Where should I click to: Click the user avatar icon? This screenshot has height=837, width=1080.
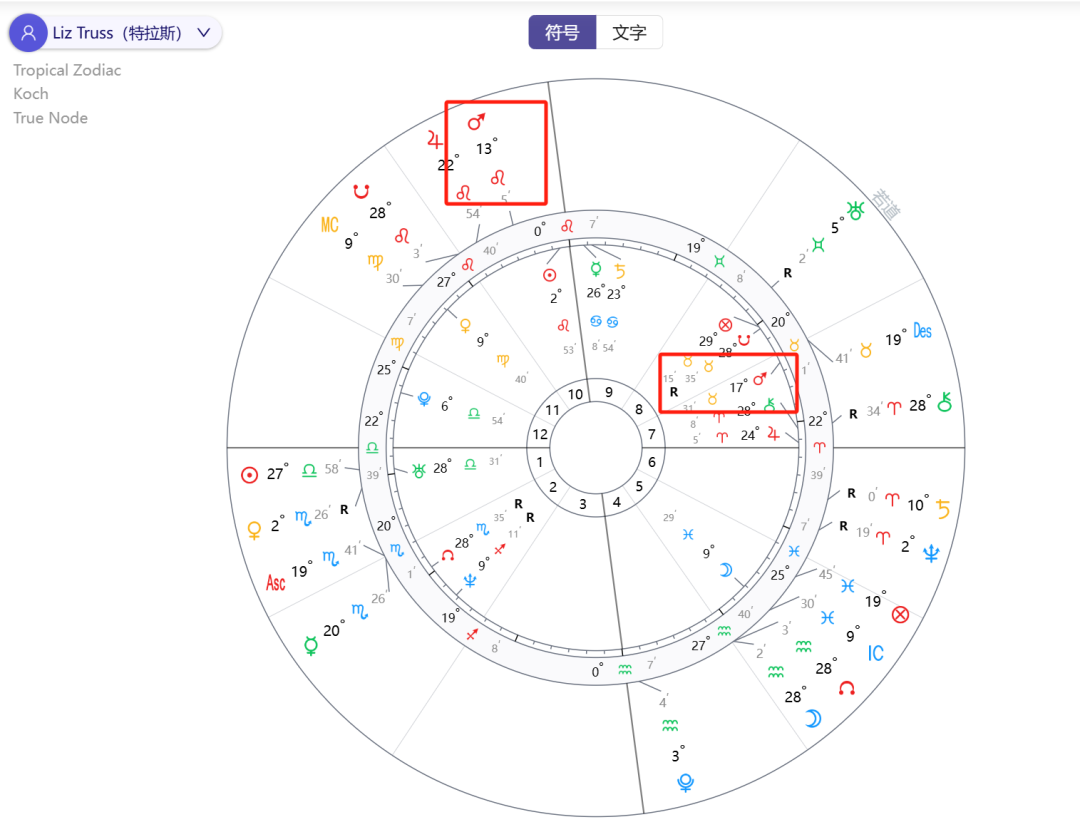(x=28, y=32)
